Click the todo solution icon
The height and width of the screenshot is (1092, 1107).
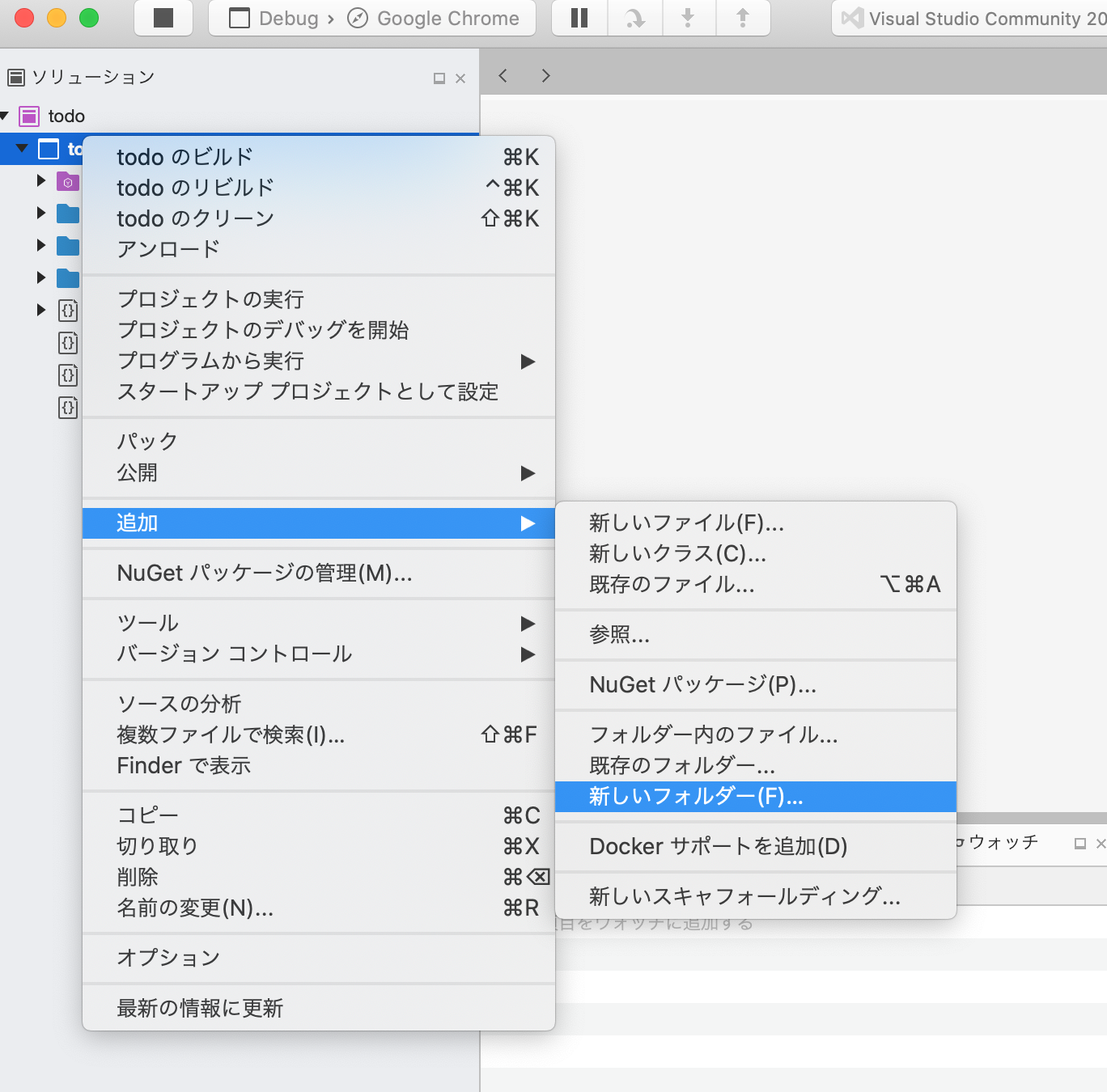[29, 116]
